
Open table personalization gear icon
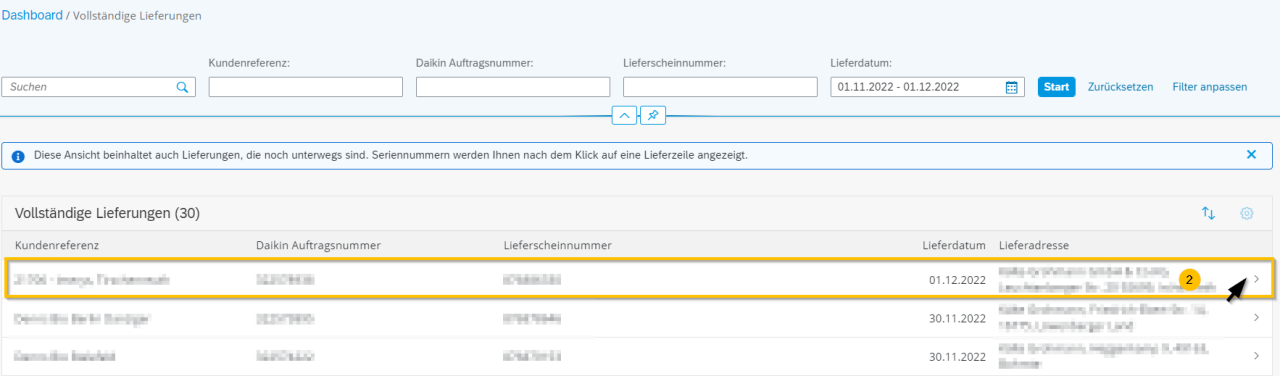pos(1247,213)
